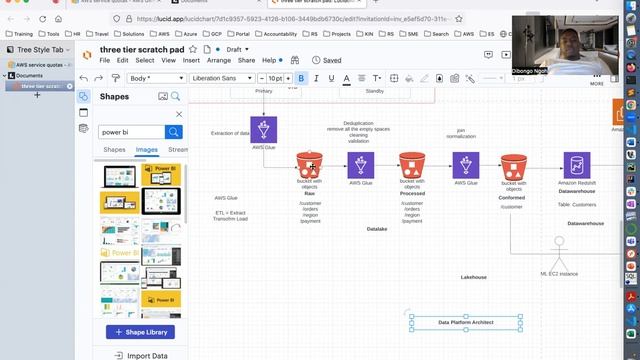Open the View menu
This screenshot has height=360, width=640.
pos(168,60)
